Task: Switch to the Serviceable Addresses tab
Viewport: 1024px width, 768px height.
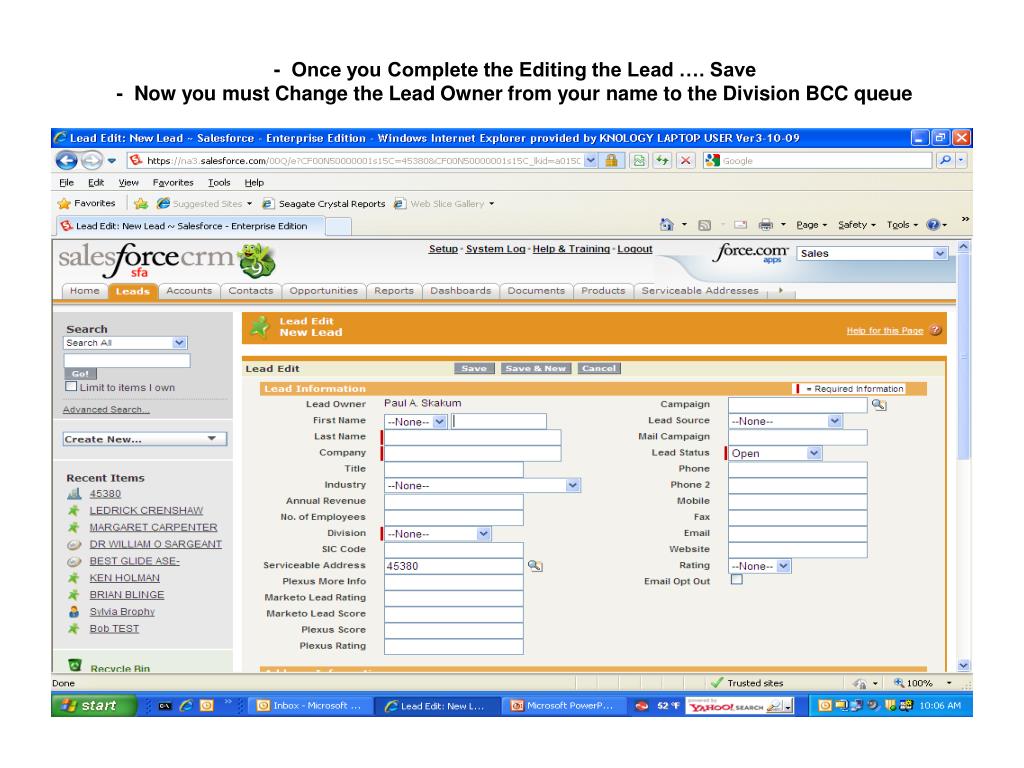Action: (x=700, y=291)
